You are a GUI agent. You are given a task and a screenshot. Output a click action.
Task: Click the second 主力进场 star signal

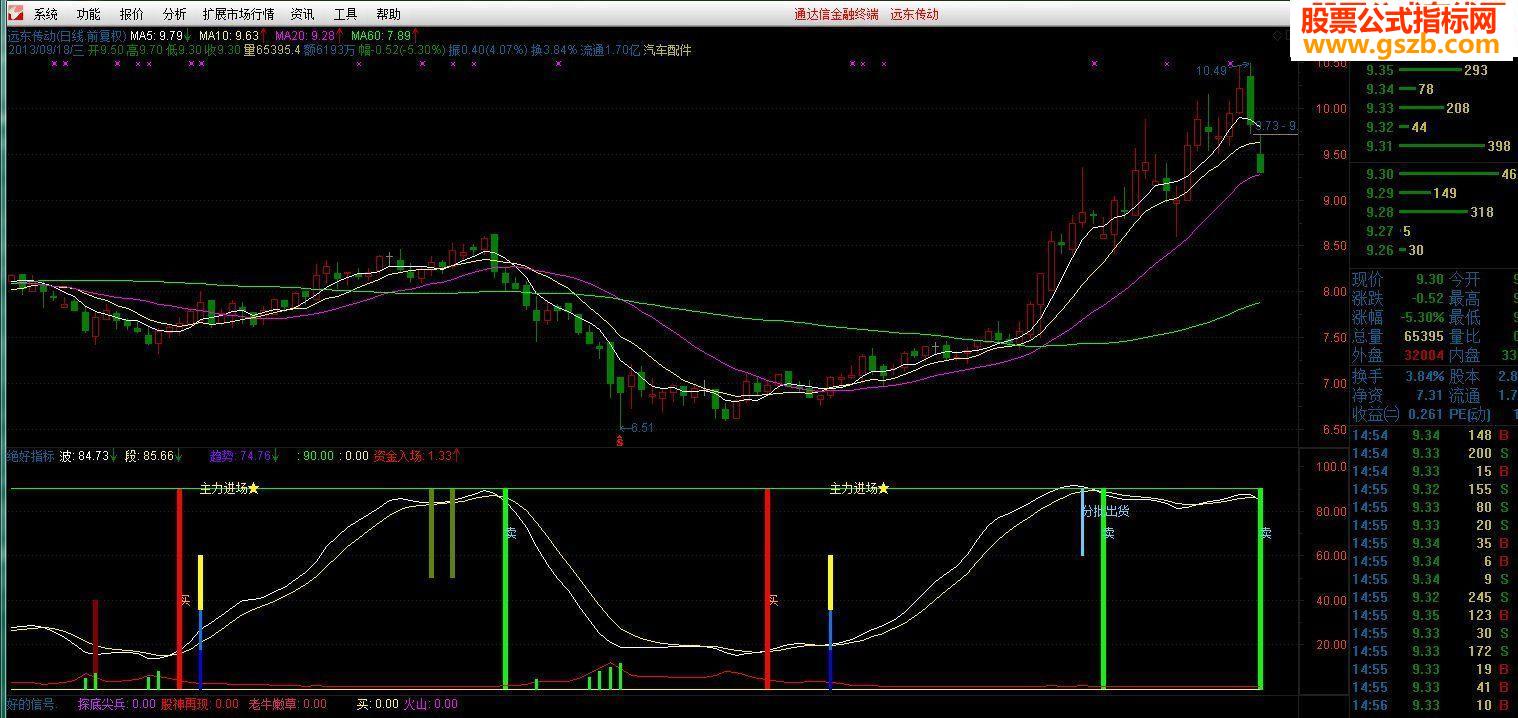tap(859, 488)
